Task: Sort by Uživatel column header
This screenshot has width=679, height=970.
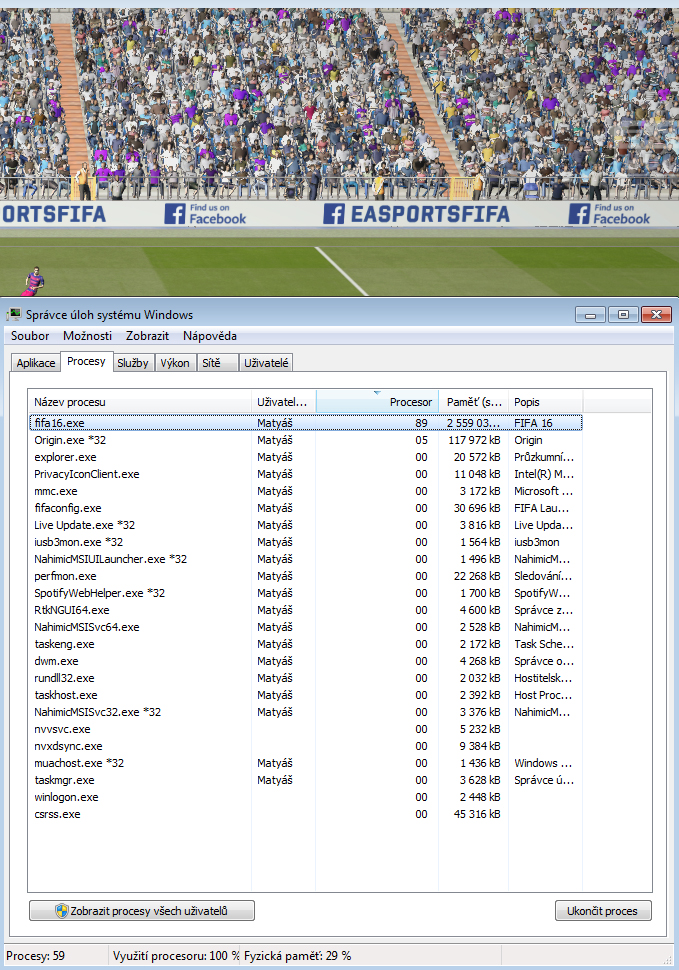Action: coord(284,402)
